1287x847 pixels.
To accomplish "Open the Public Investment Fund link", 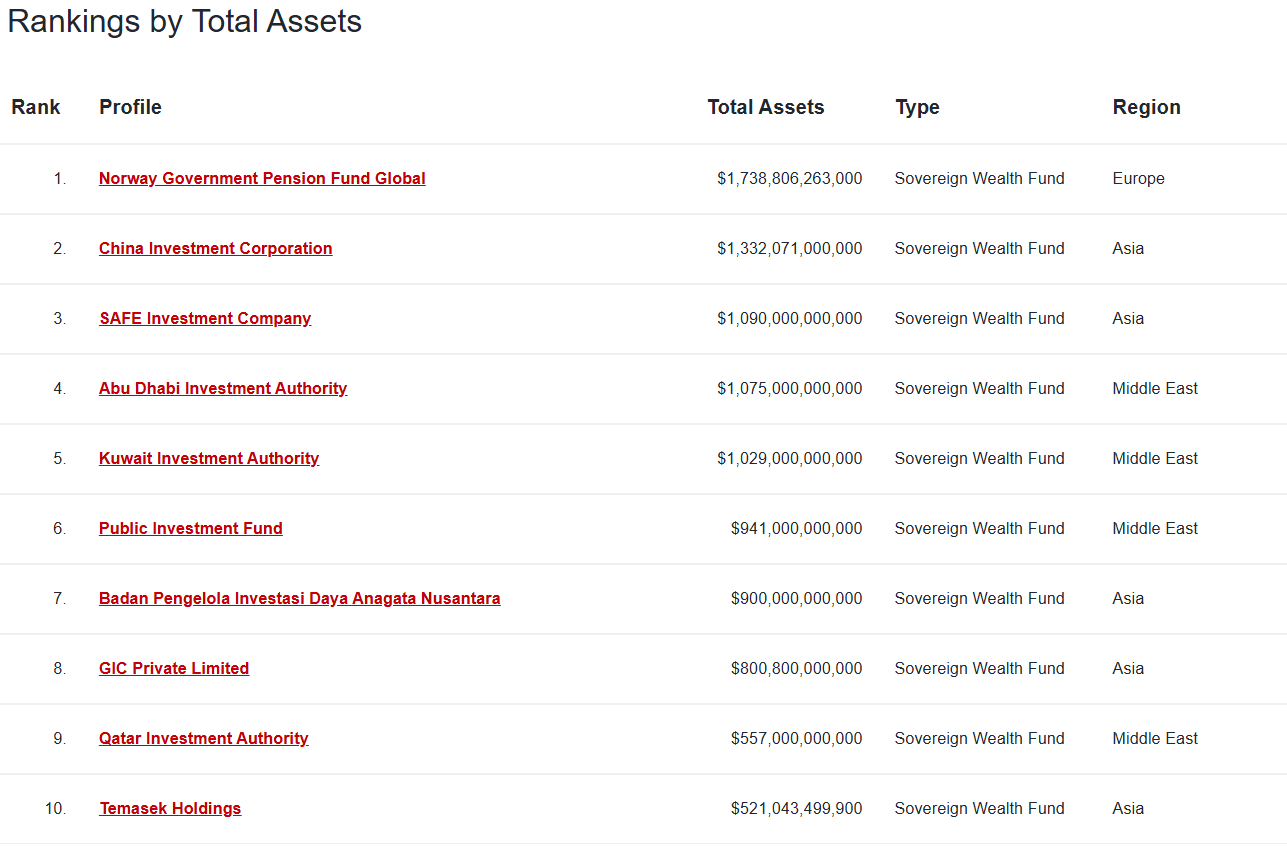I will point(191,528).
